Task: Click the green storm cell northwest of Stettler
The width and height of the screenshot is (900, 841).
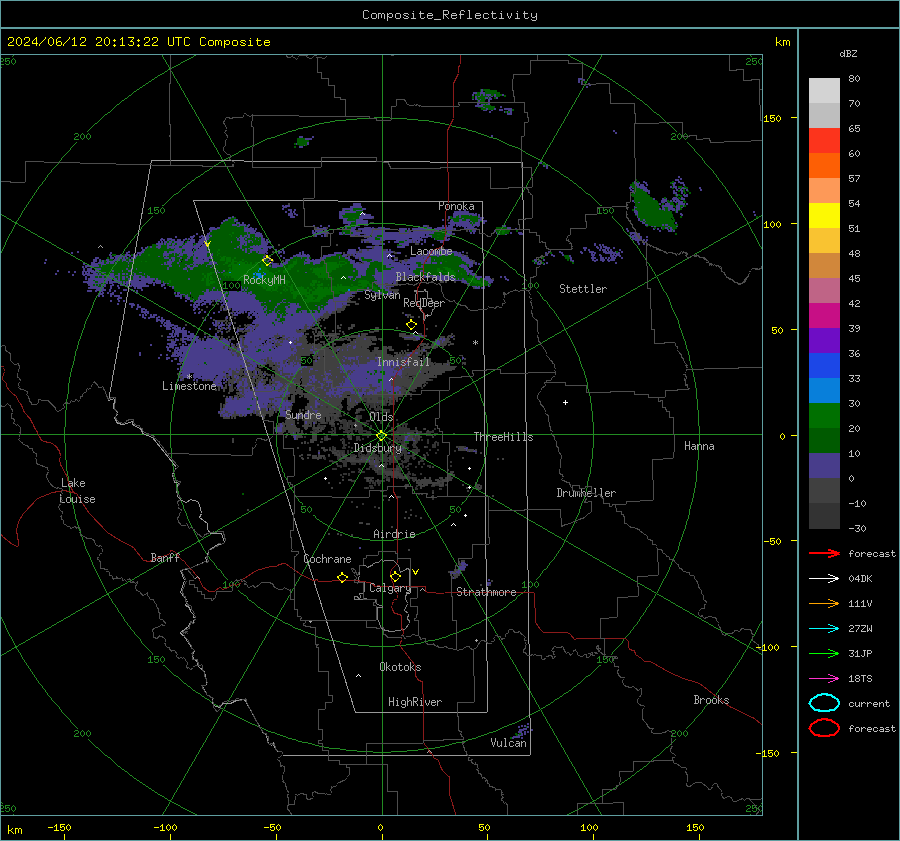Action: coord(653,210)
